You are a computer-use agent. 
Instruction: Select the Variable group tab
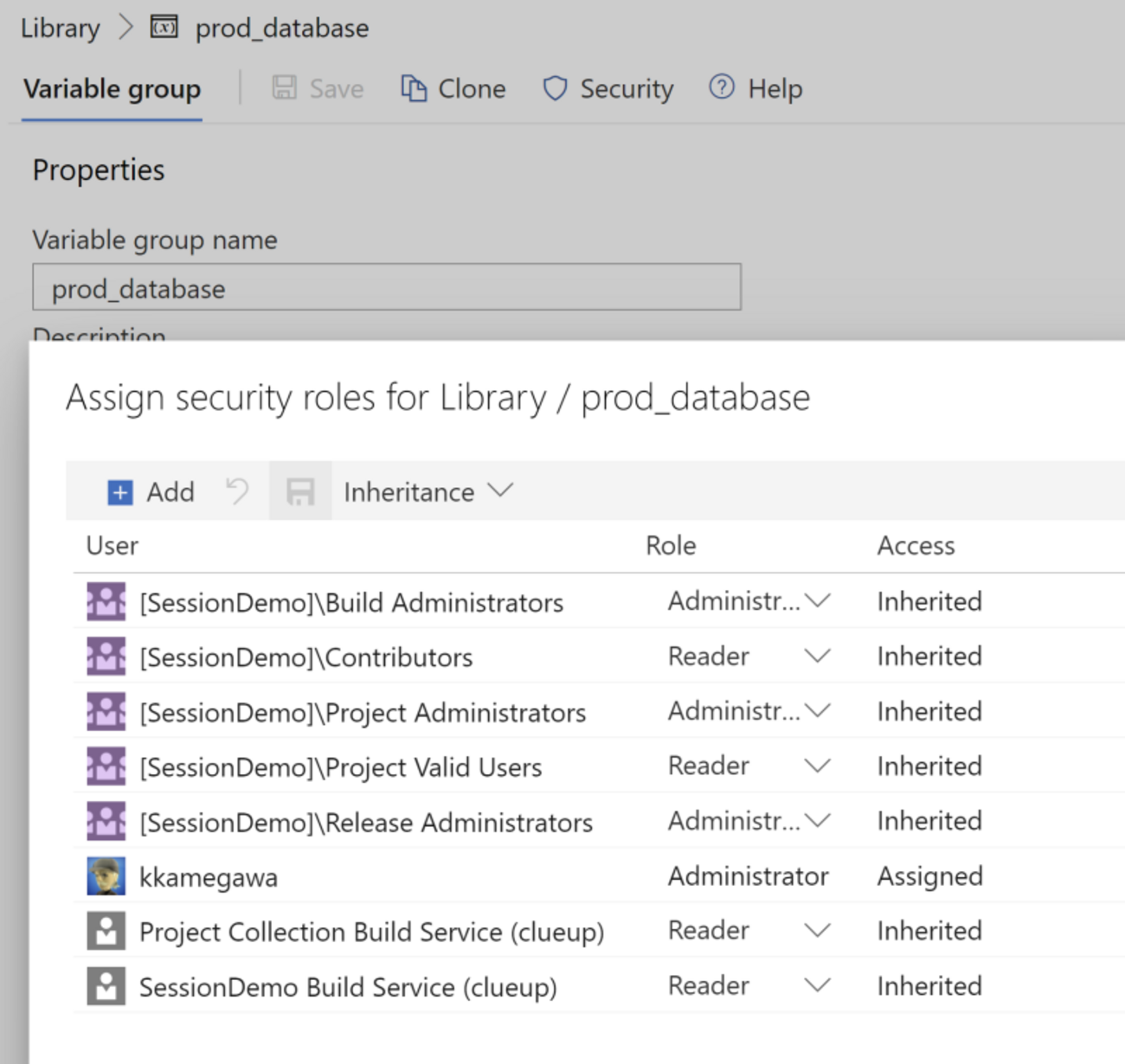point(112,89)
